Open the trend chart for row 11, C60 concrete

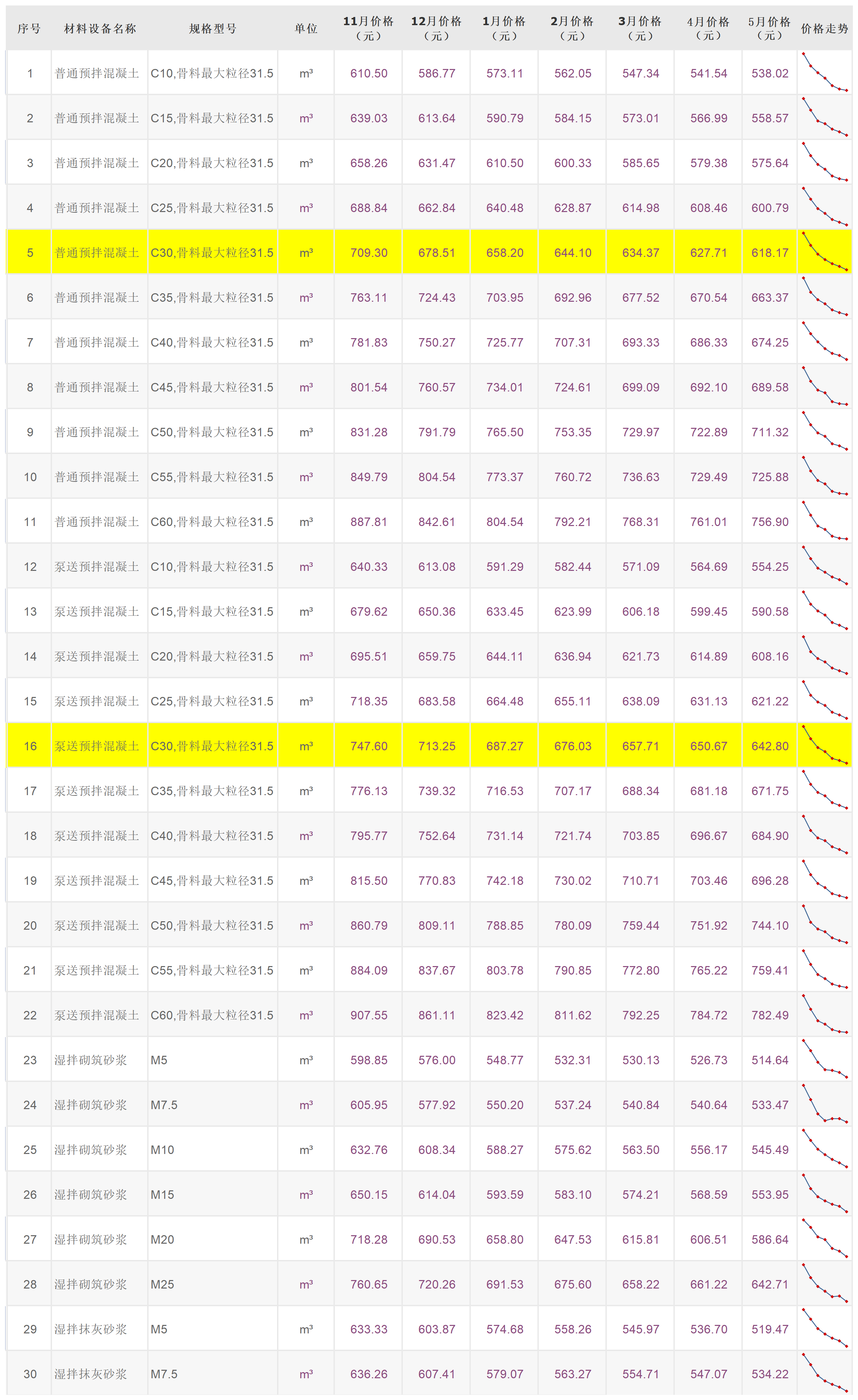(824, 521)
